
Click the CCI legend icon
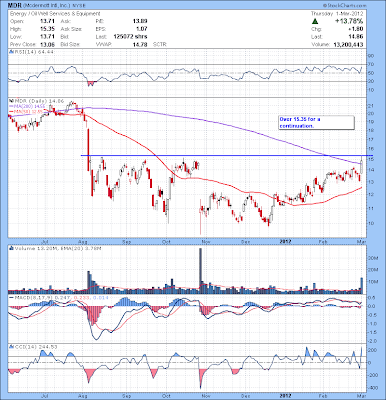tap(11, 347)
